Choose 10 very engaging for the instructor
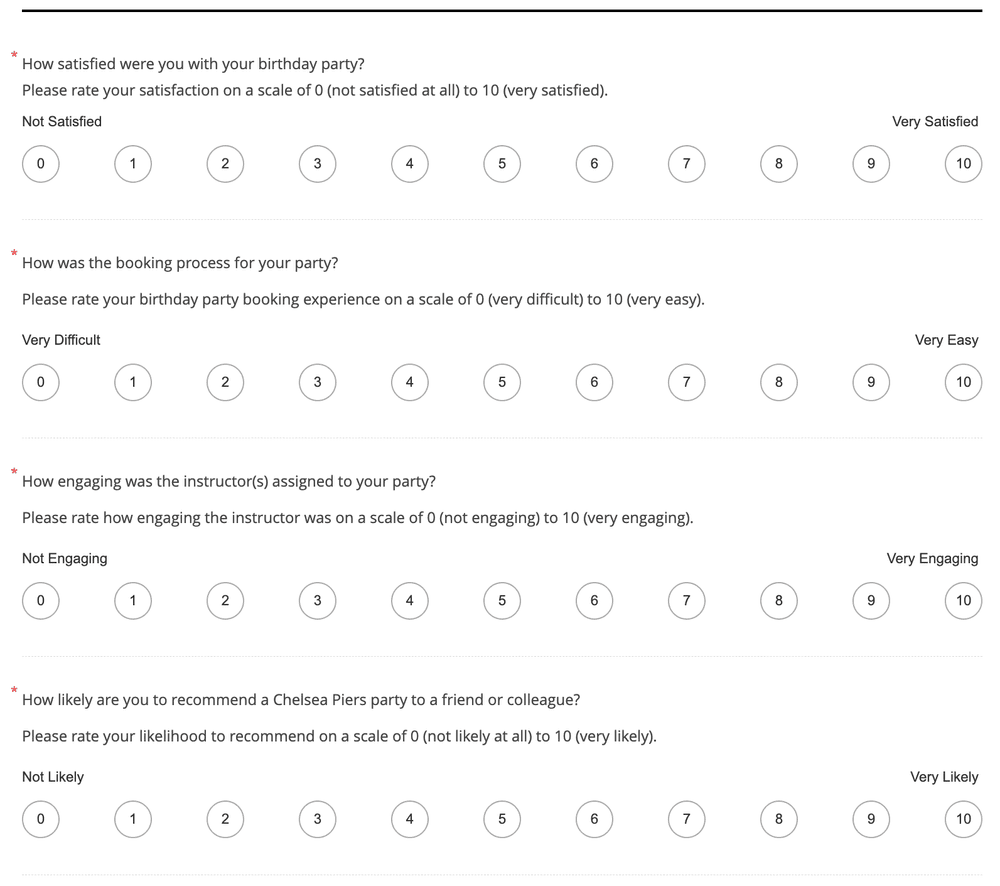This screenshot has width=1000, height=886. [x=963, y=600]
